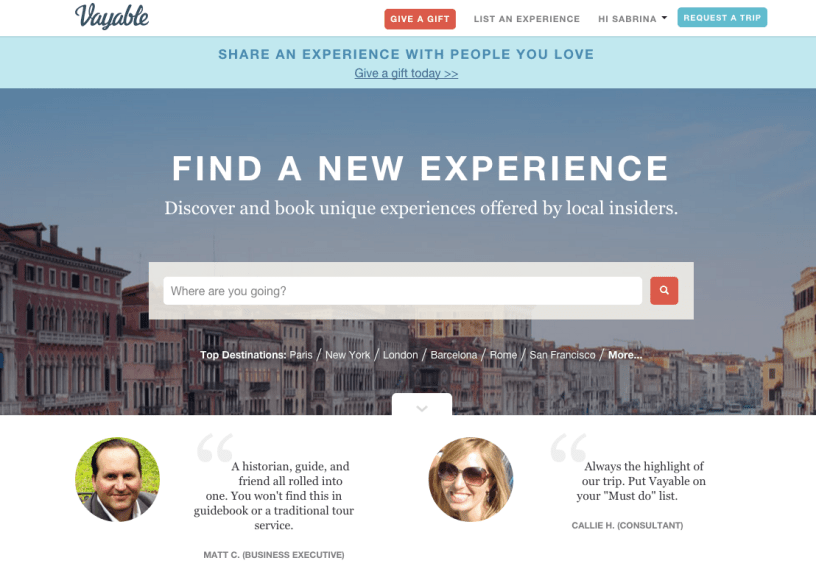Click Callie H.'s profile photo

click(471, 479)
